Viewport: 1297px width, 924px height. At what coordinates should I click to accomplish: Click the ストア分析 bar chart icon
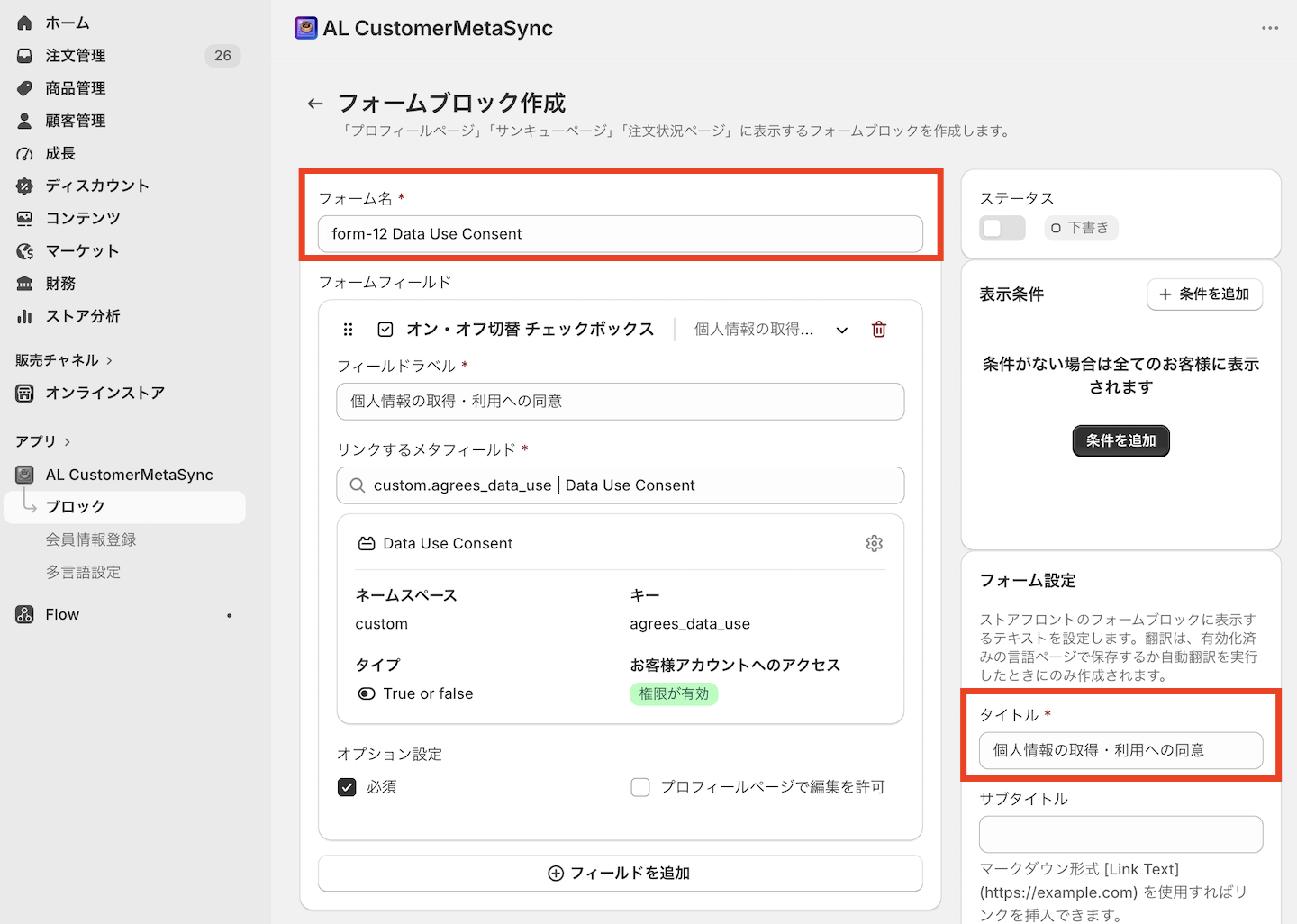pyautogui.click(x=24, y=316)
